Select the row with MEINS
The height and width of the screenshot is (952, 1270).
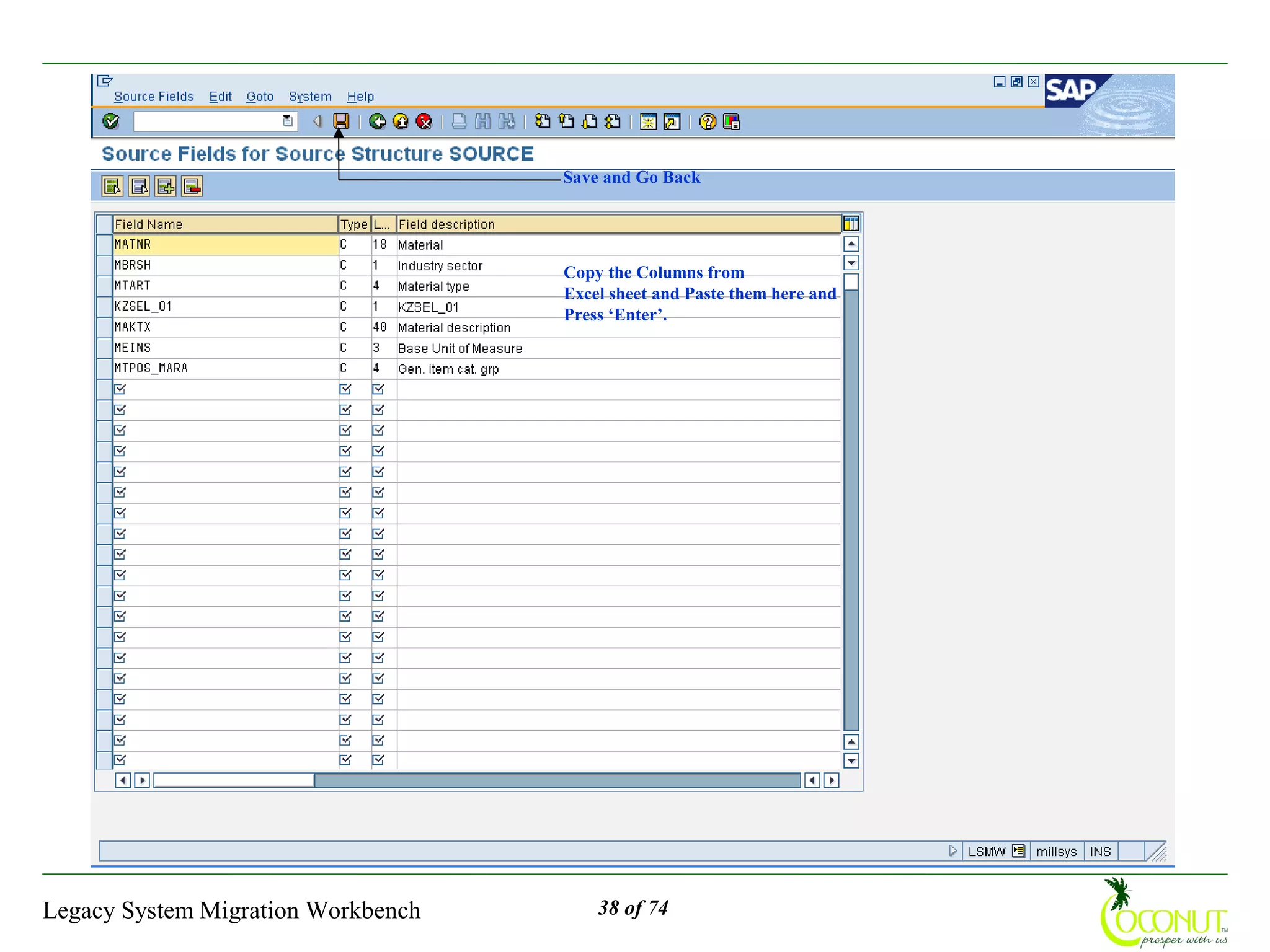point(104,348)
